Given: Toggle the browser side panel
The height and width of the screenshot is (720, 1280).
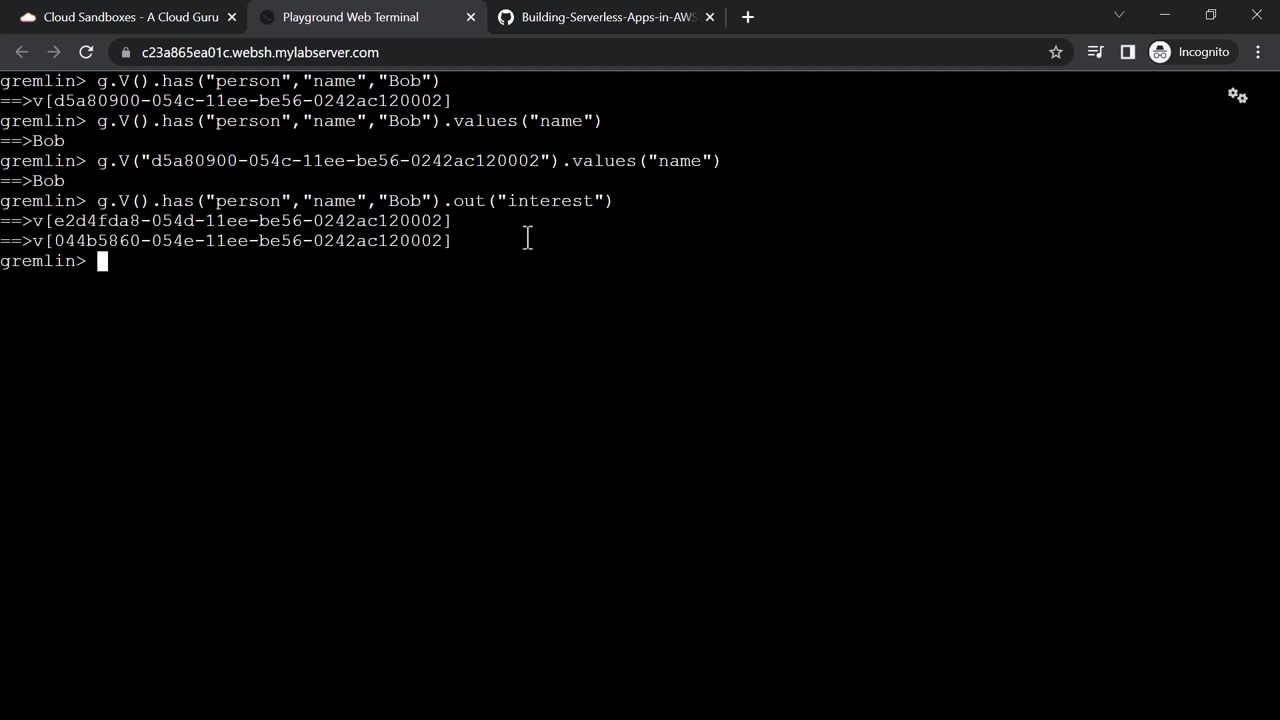Looking at the screenshot, I should pyautogui.click(x=1128, y=52).
